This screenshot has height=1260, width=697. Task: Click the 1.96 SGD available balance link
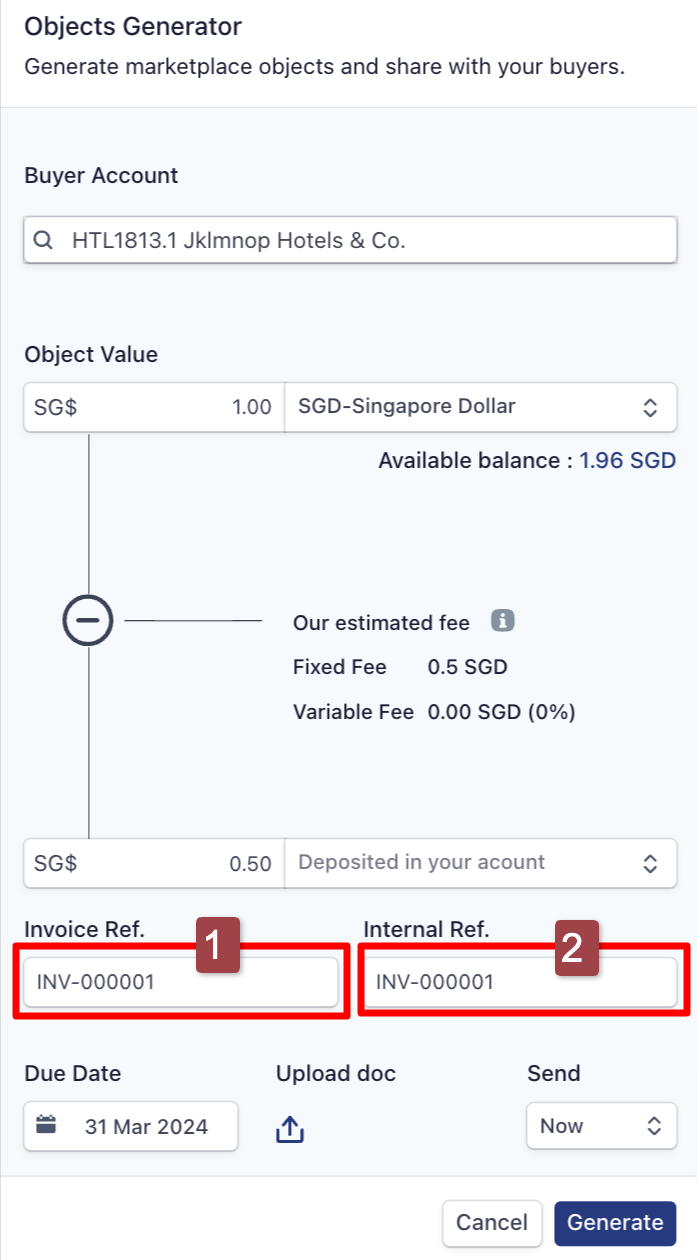click(x=627, y=461)
